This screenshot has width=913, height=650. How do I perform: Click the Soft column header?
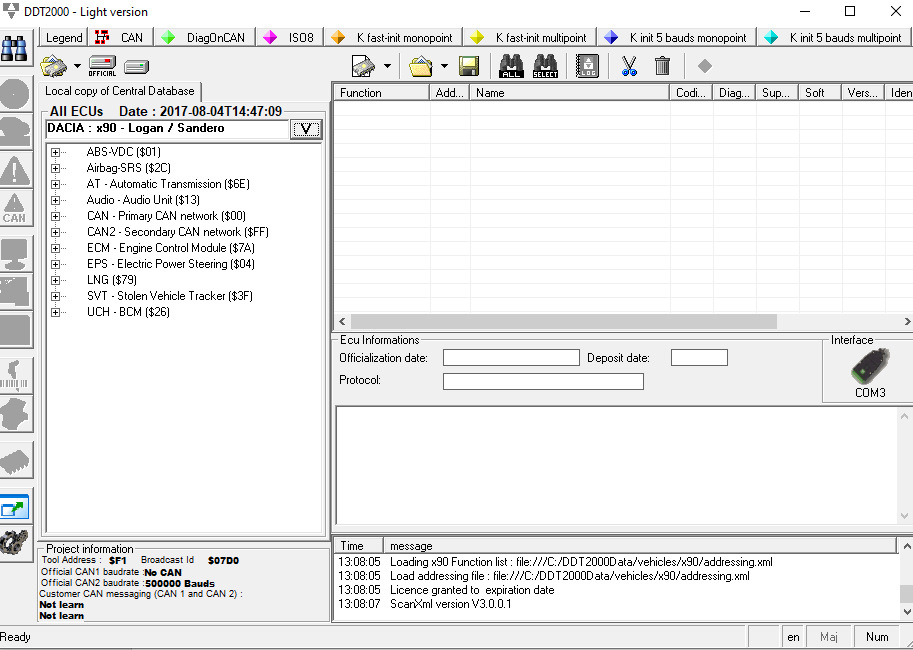(x=820, y=93)
